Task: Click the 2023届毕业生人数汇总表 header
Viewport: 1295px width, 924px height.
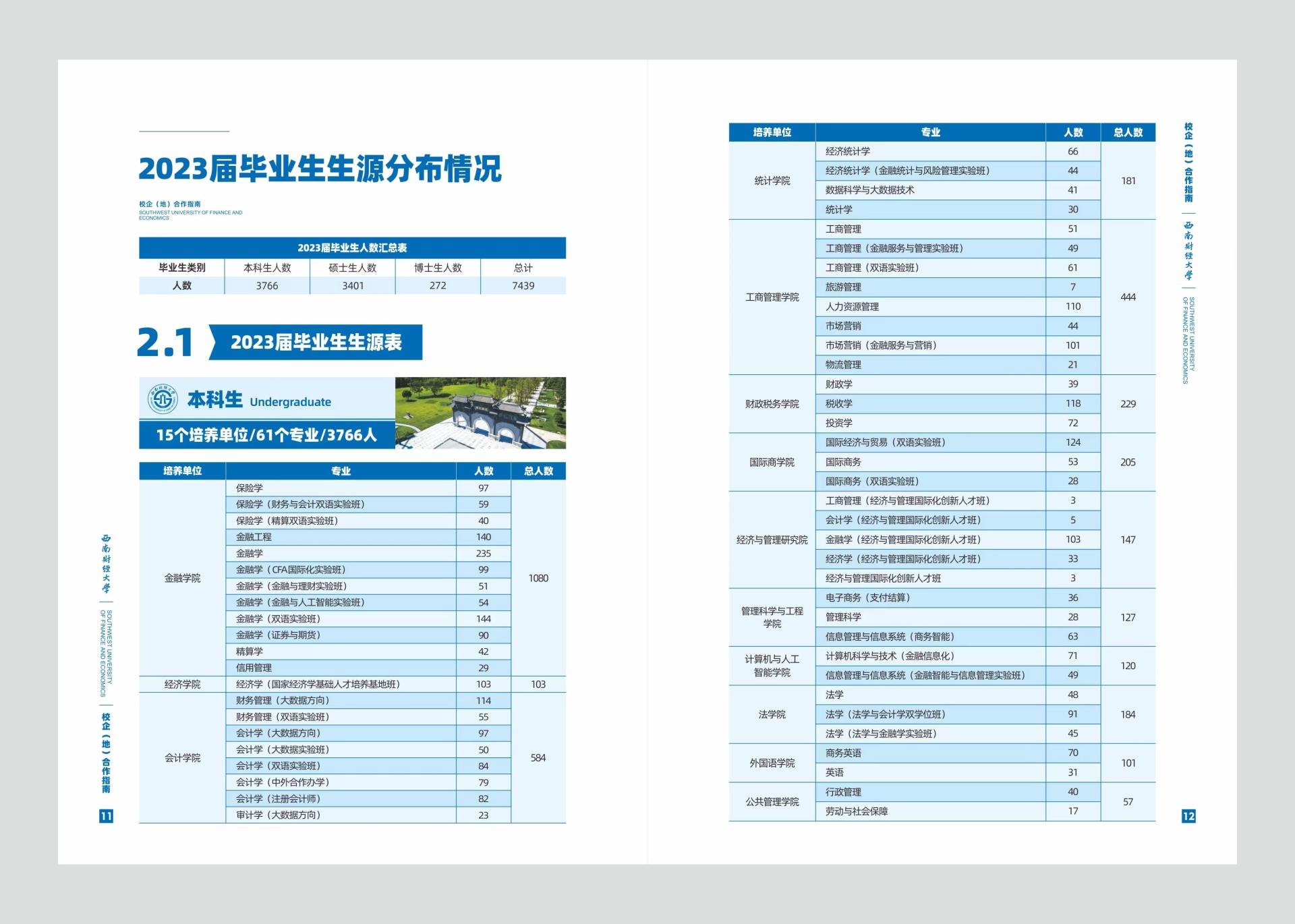Action: [x=352, y=248]
